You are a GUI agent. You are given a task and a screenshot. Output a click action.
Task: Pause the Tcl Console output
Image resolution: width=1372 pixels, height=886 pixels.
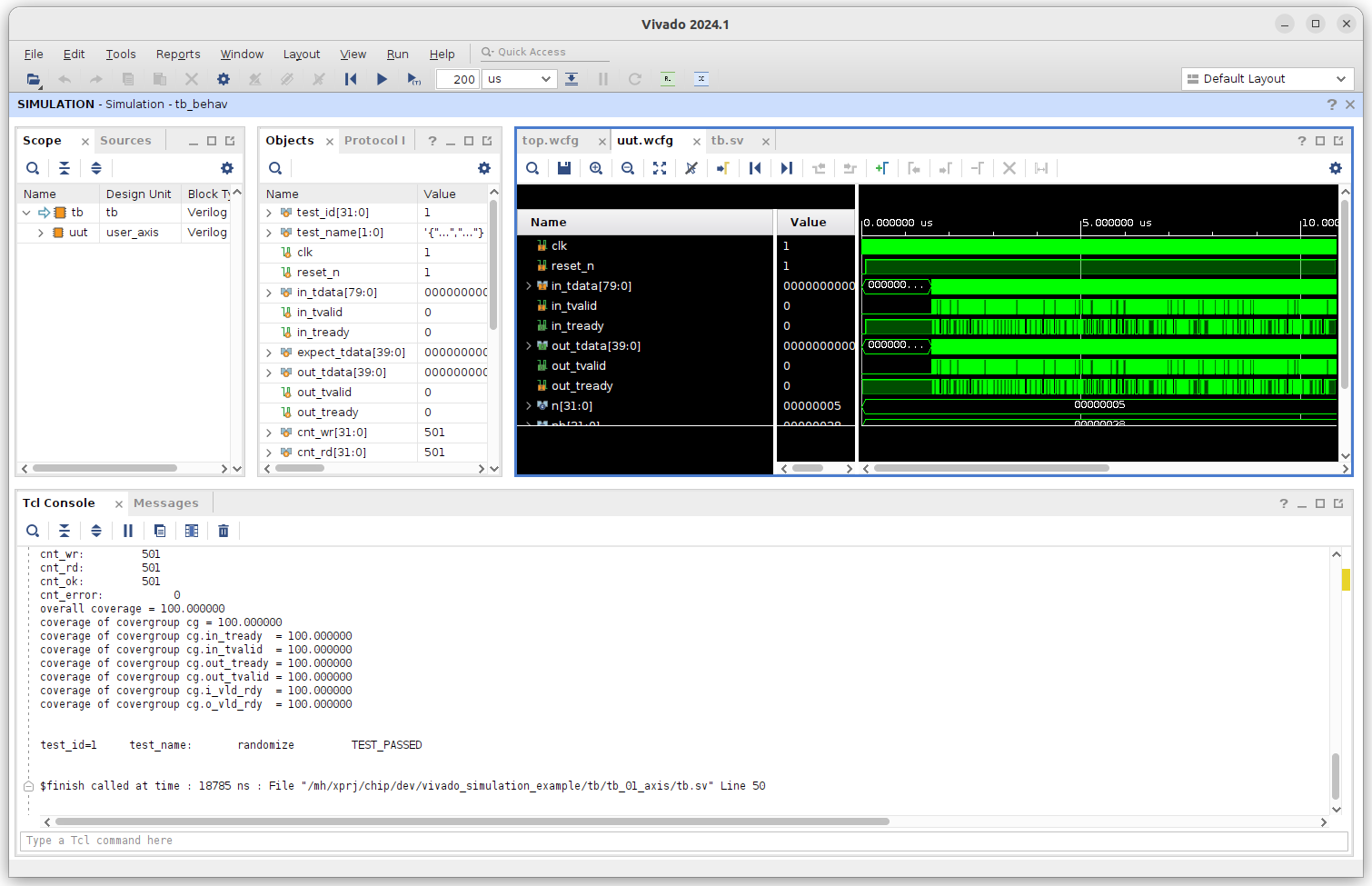point(128,531)
